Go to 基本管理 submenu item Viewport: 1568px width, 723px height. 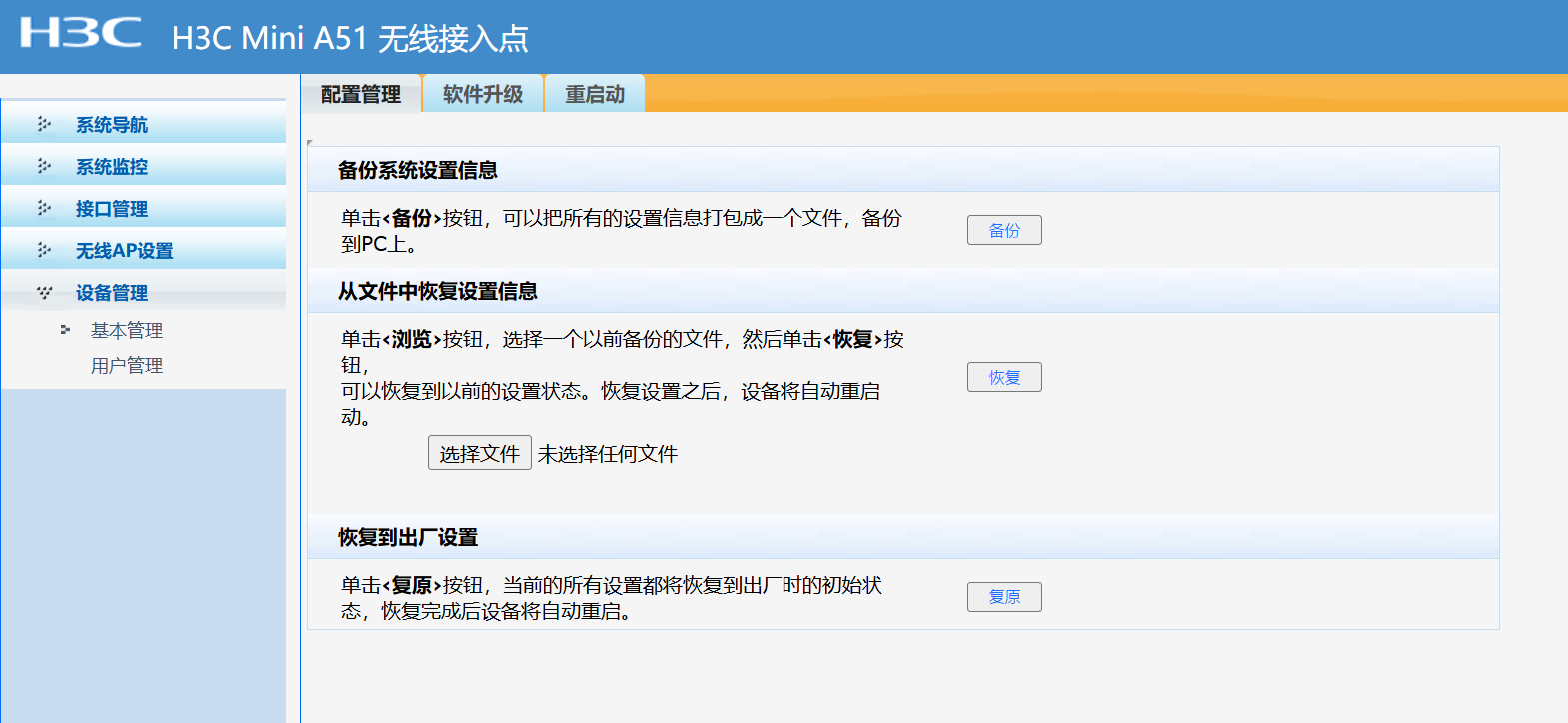click(x=127, y=330)
